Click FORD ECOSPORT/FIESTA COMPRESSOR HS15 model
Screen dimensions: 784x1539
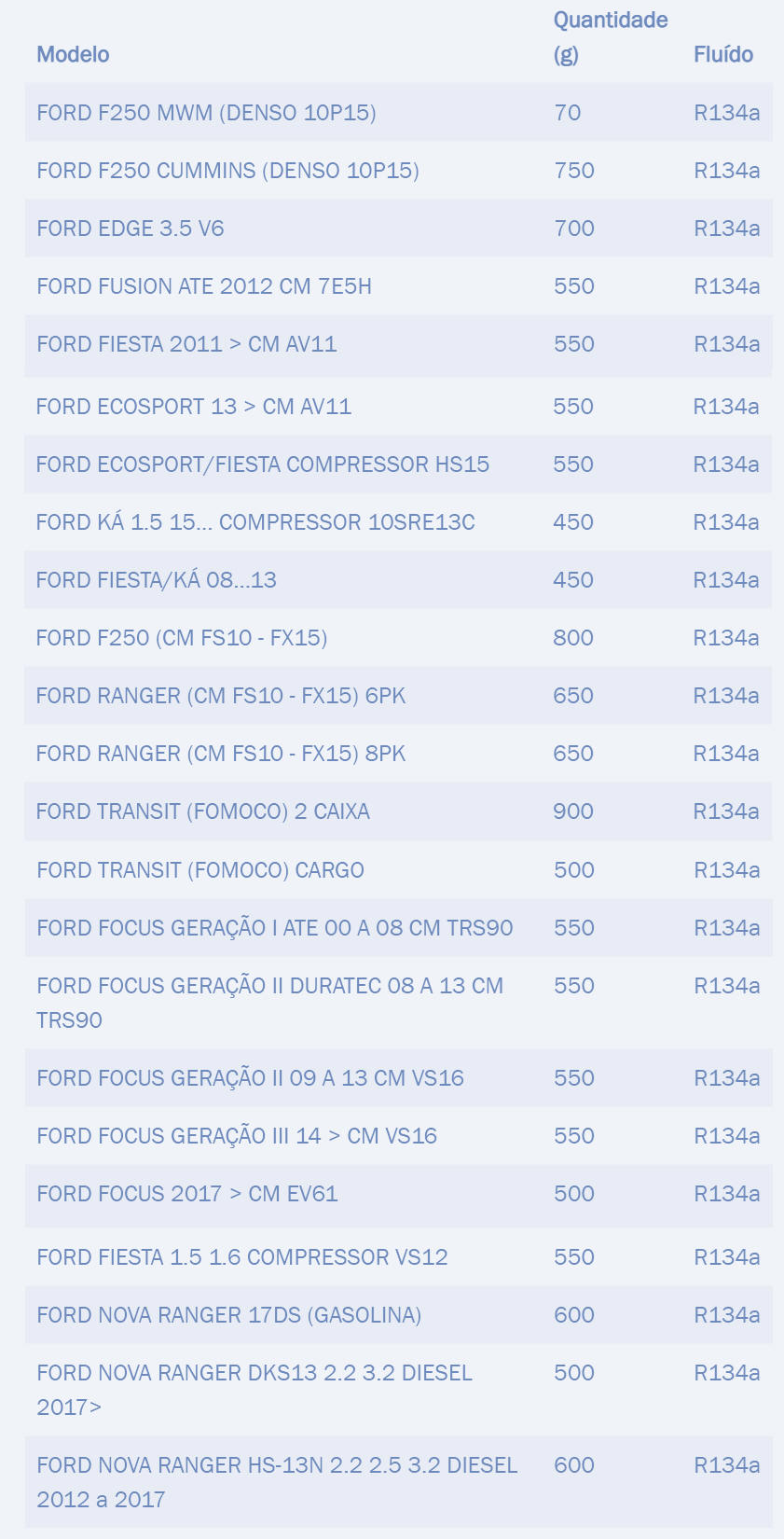[262, 464]
